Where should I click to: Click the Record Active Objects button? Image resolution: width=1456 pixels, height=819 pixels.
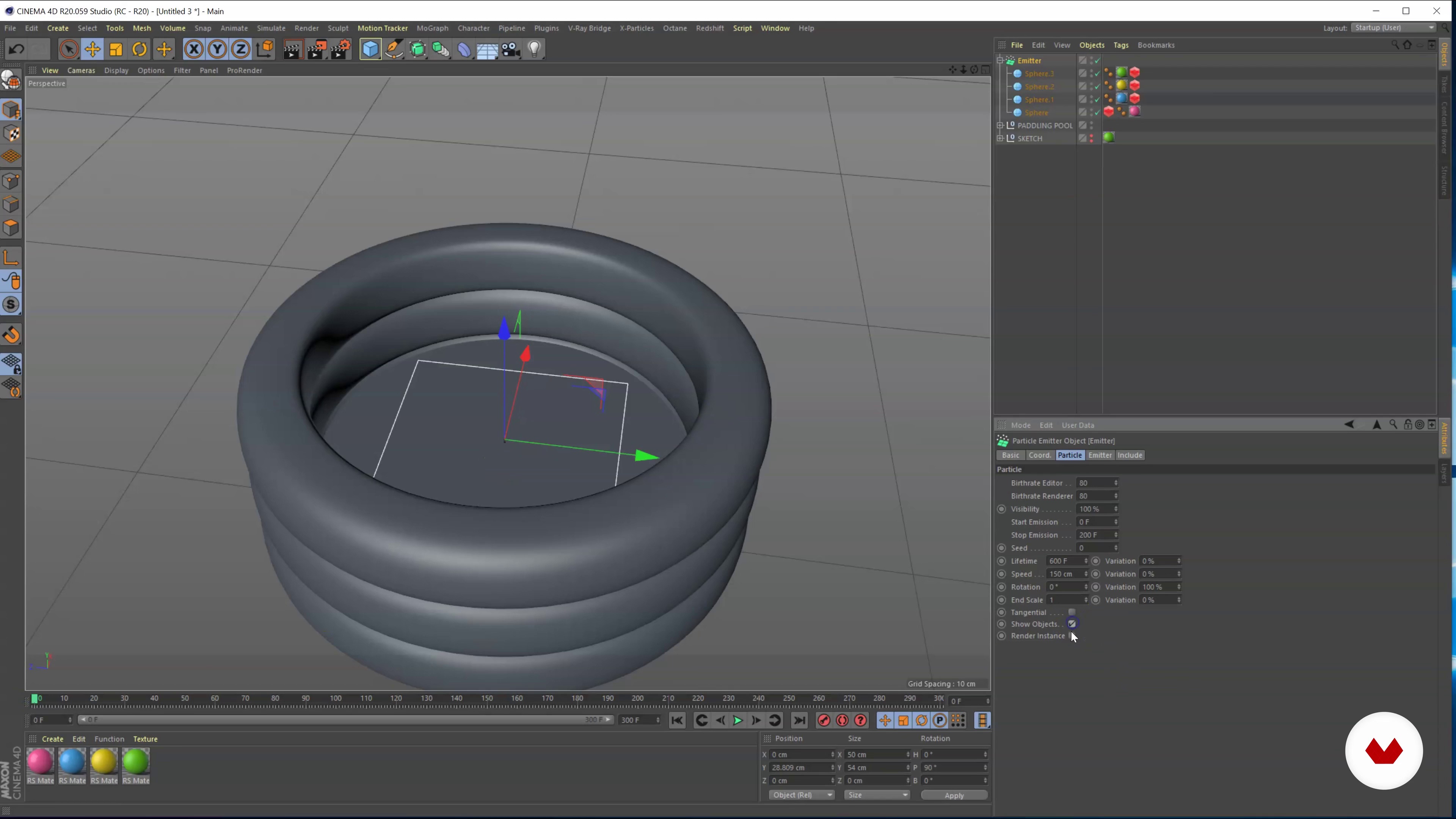pyautogui.click(x=824, y=720)
